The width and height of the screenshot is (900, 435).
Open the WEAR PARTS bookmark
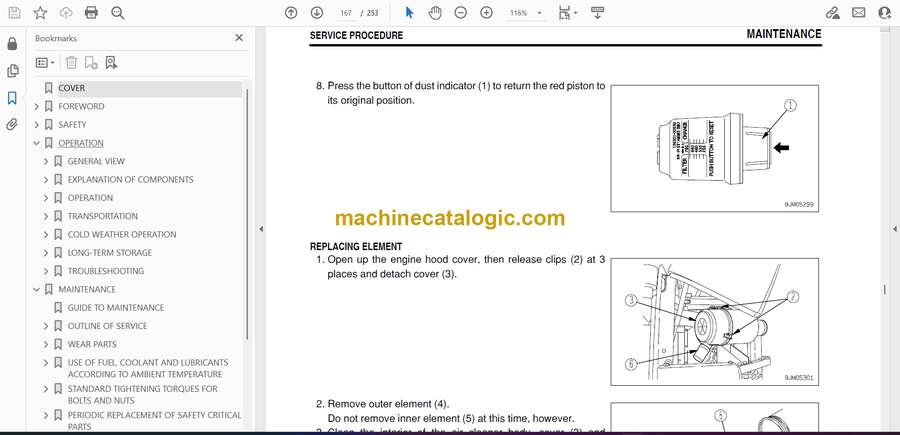point(92,344)
